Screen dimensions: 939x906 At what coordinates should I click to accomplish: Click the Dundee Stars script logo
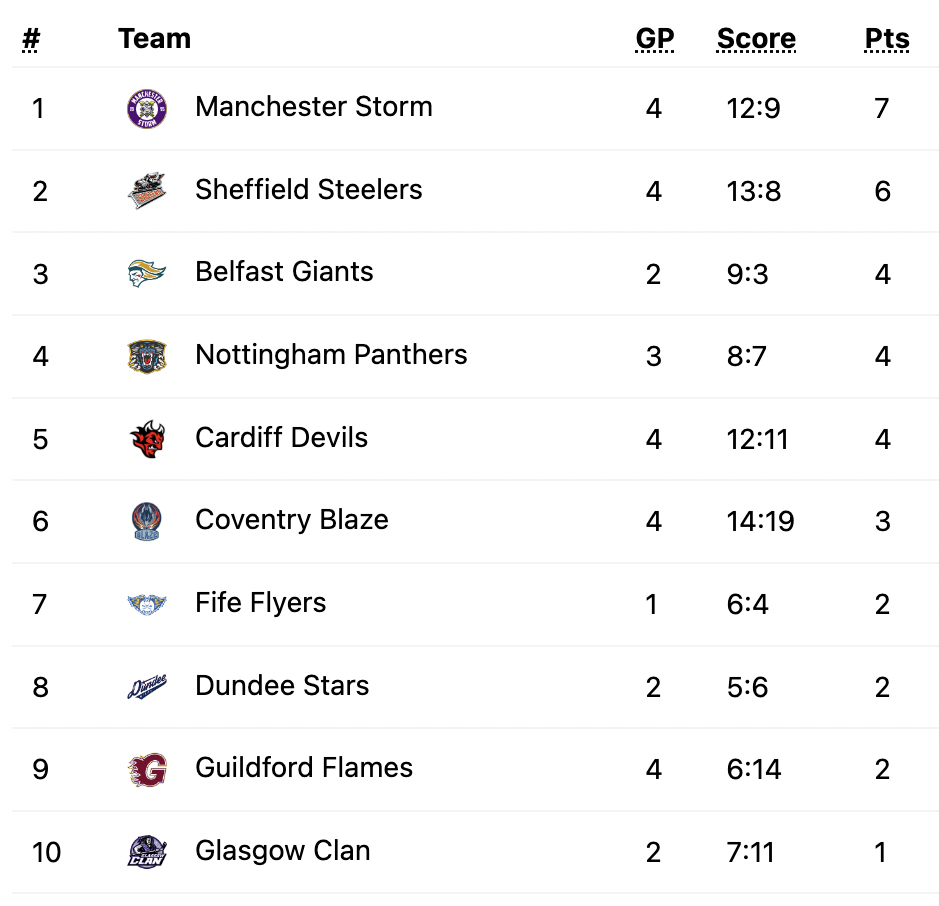(x=147, y=686)
